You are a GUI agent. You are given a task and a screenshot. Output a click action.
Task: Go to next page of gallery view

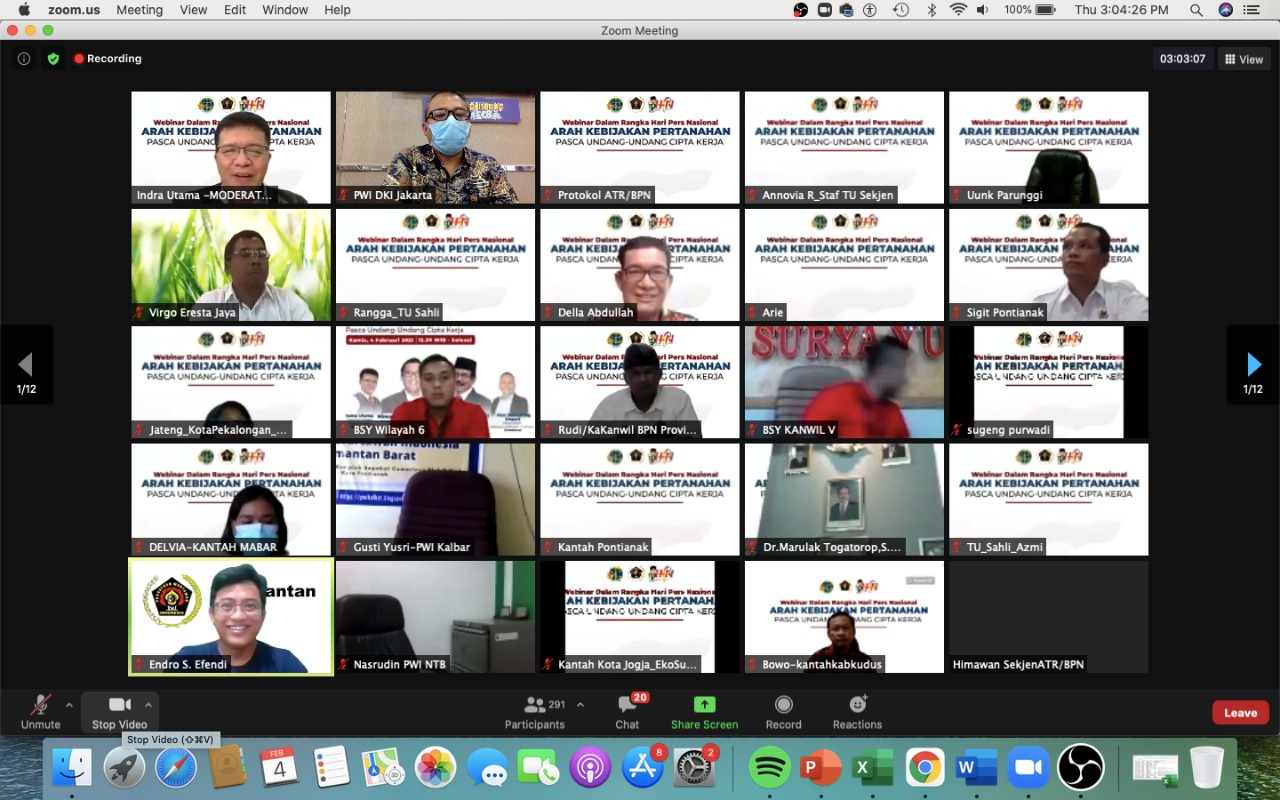(x=1253, y=365)
